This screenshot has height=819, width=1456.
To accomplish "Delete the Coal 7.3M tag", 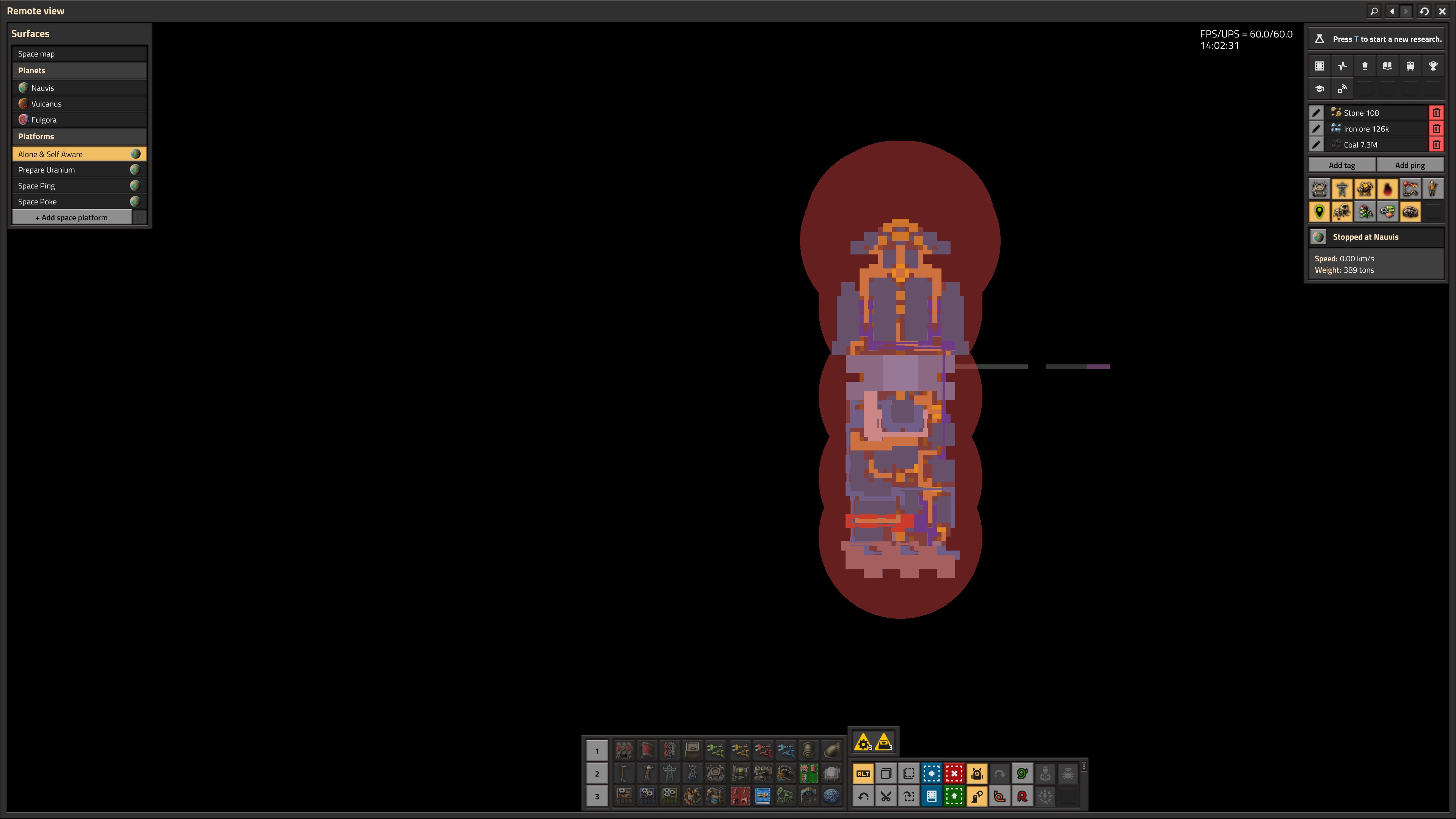I will click(x=1436, y=144).
